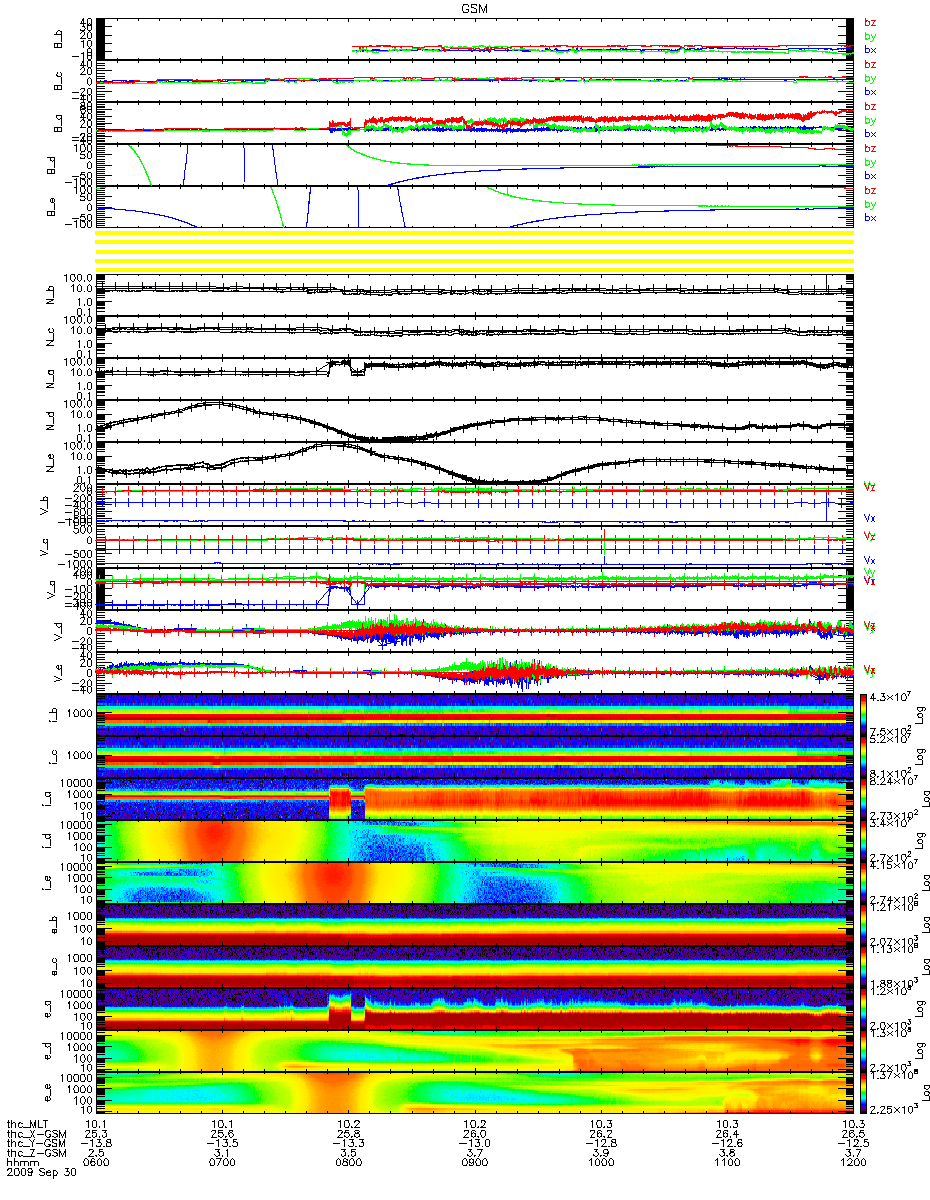
Task: Click the 1200 time tick label
Action: [x=852, y=1164]
